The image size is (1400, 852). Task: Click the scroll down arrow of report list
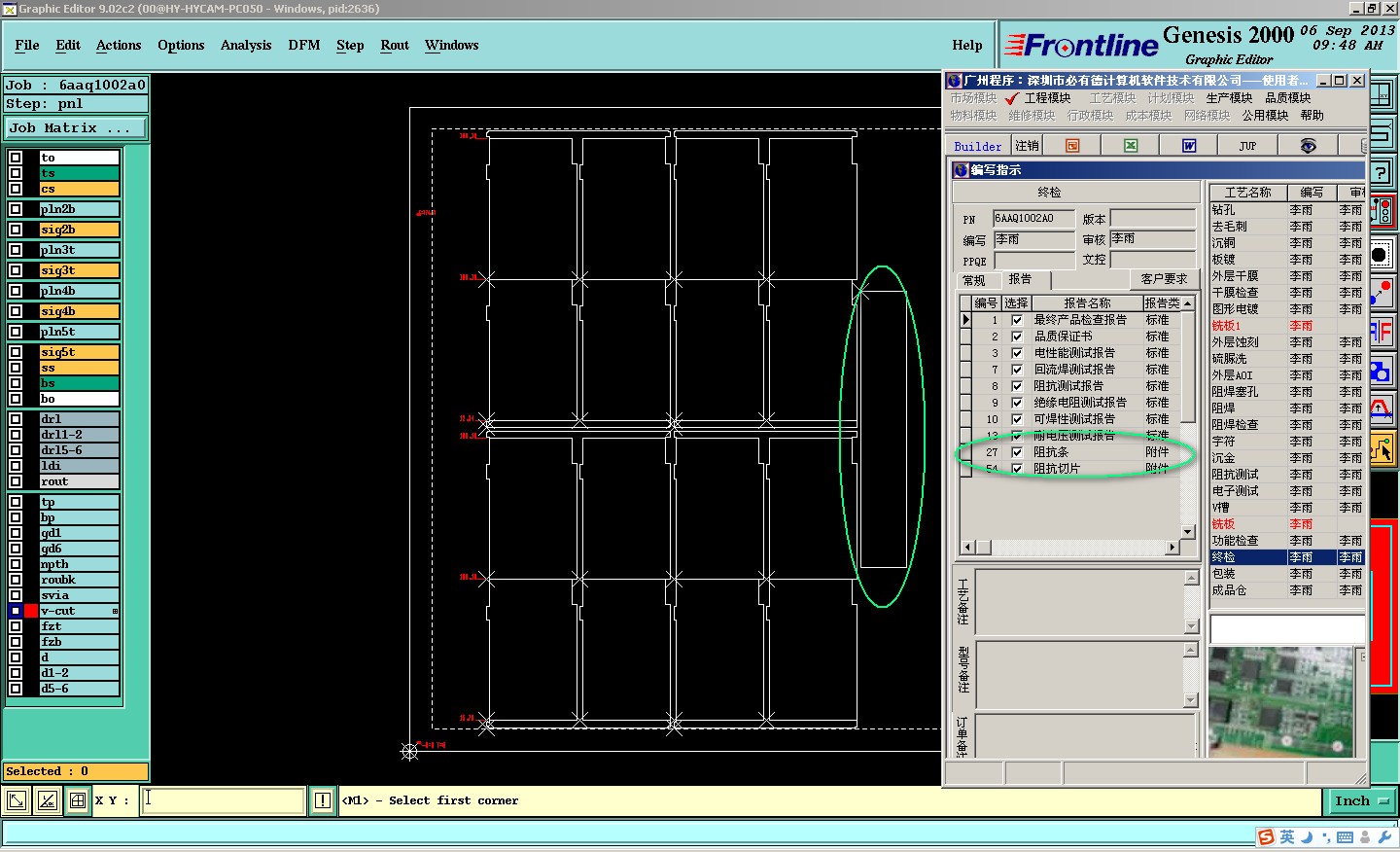(x=1187, y=531)
